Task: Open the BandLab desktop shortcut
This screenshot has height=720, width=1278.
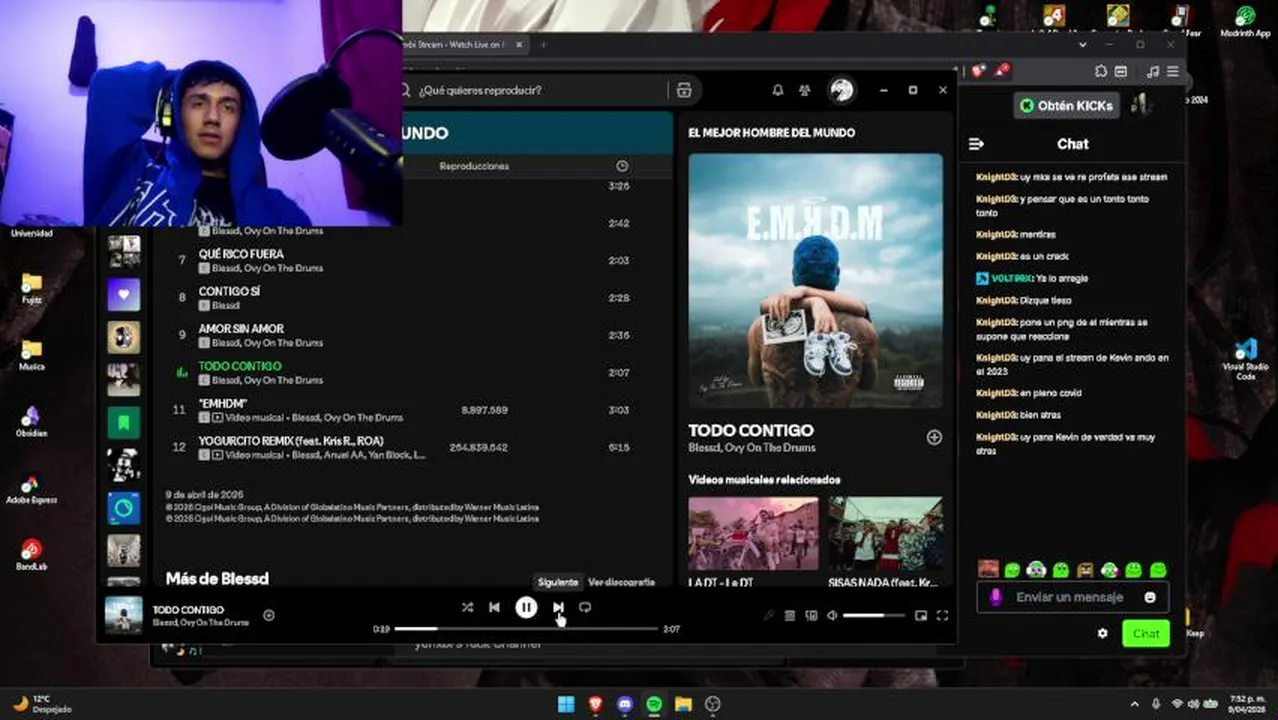Action: point(31,554)
